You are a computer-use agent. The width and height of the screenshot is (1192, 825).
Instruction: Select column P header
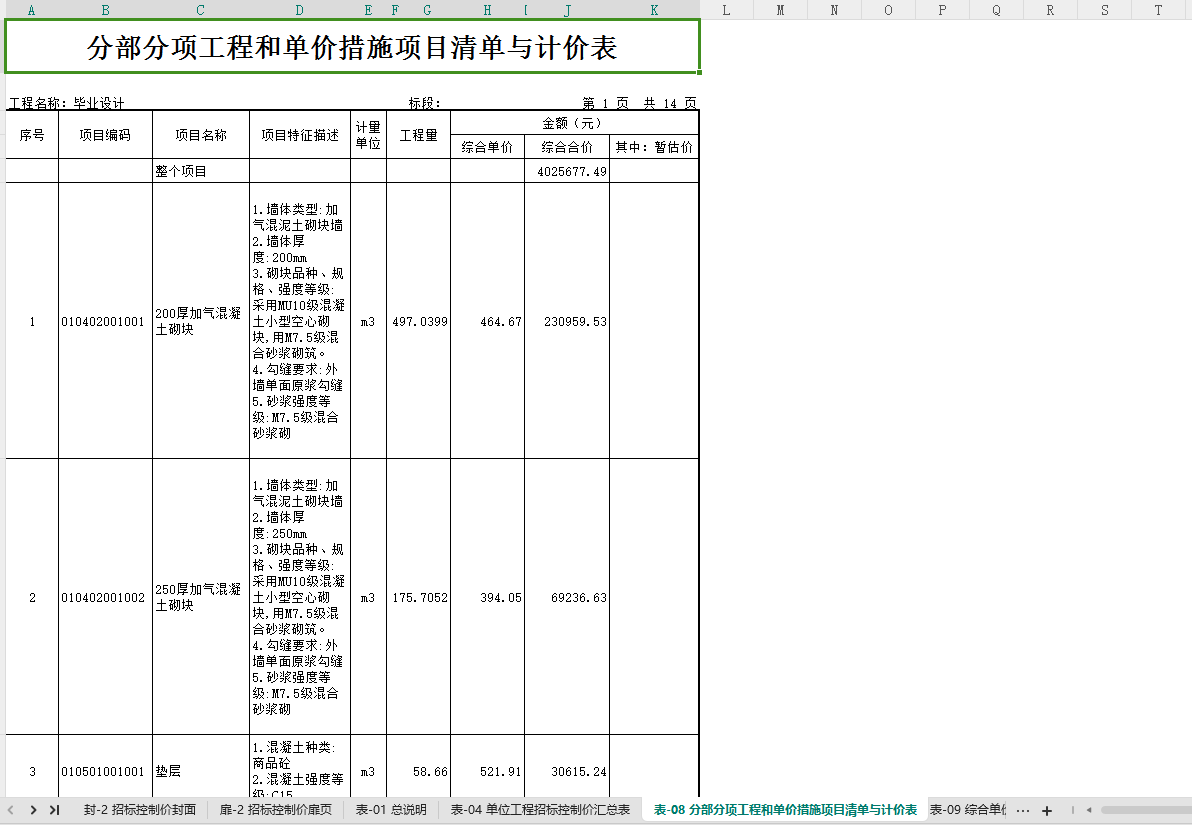(943, 10)
